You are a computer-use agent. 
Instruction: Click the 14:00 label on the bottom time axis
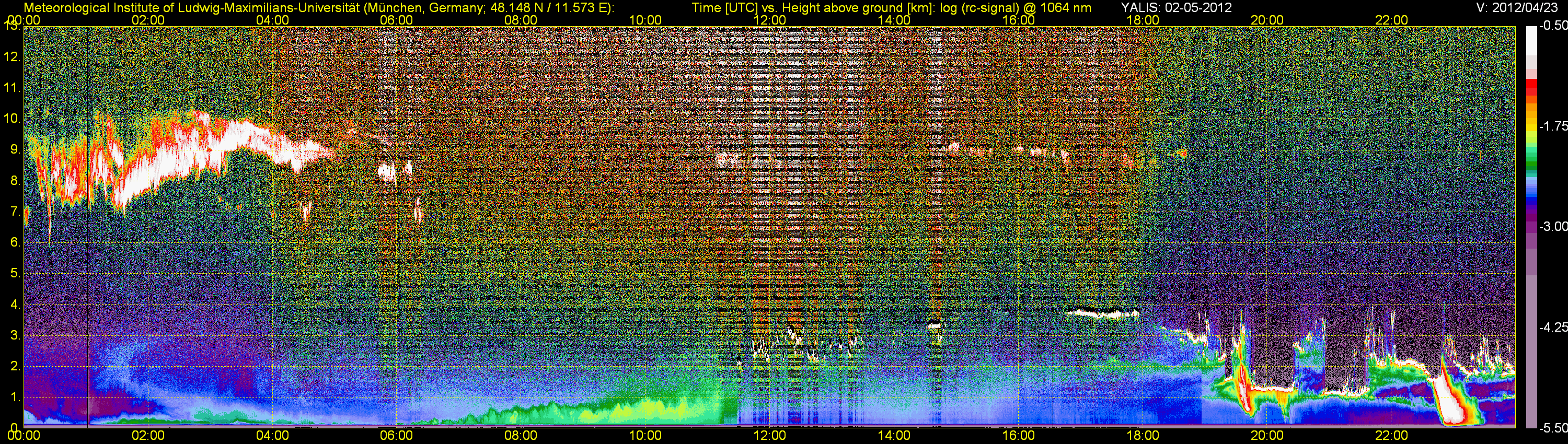point(894,436)
